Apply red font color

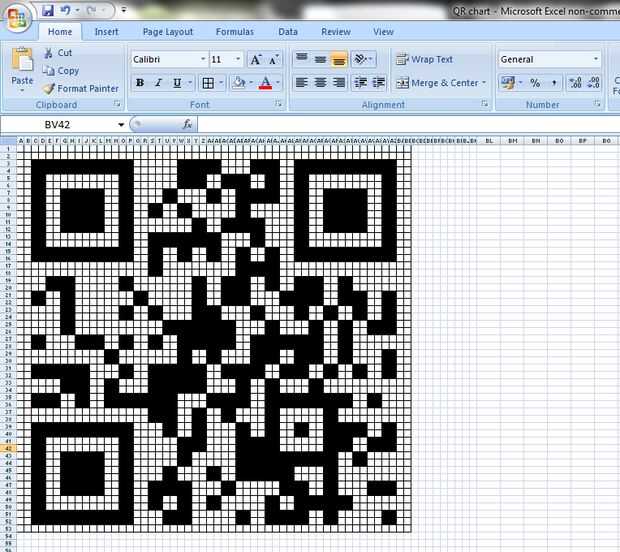[265, 83]
